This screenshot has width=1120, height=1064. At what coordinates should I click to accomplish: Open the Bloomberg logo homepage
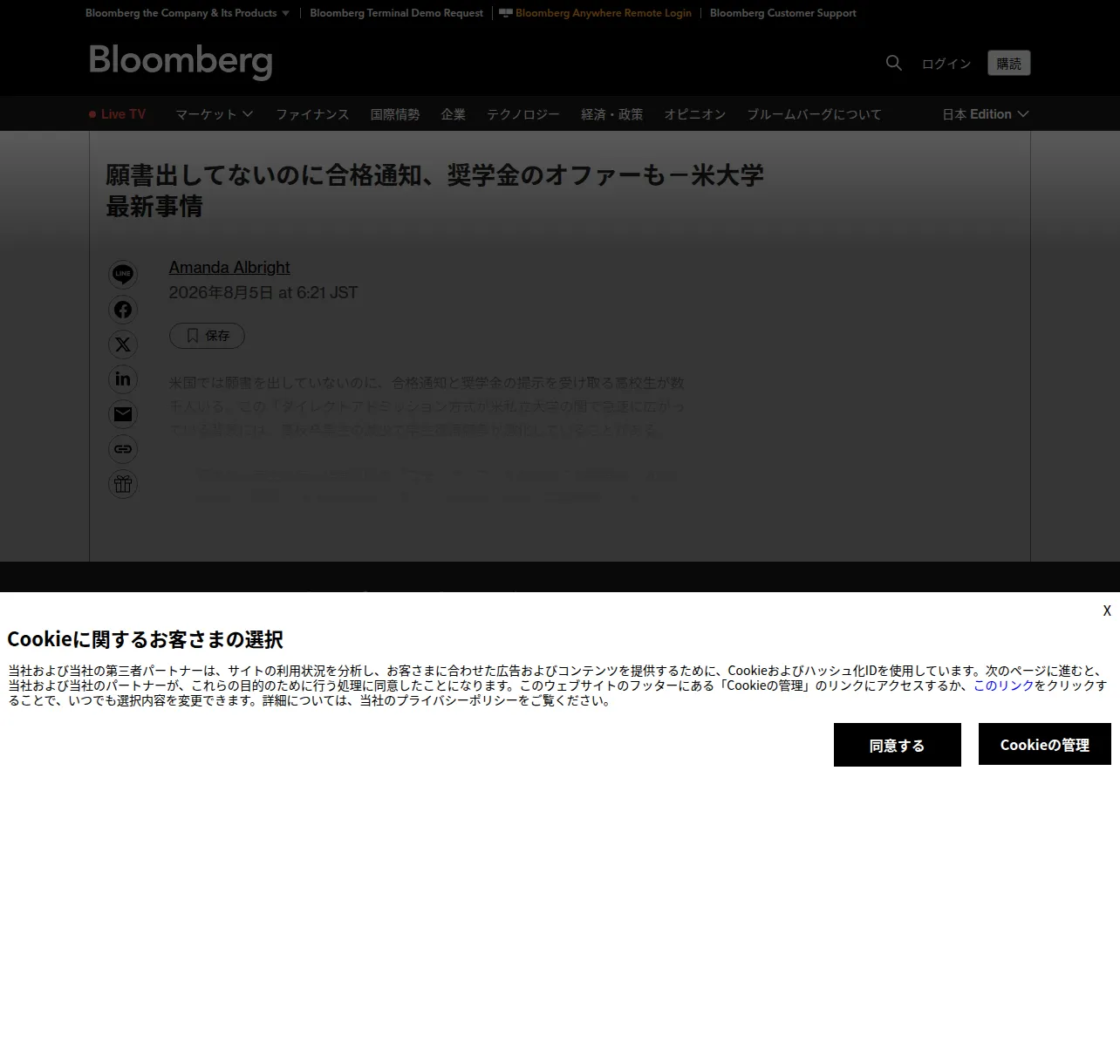pos(181,61)
